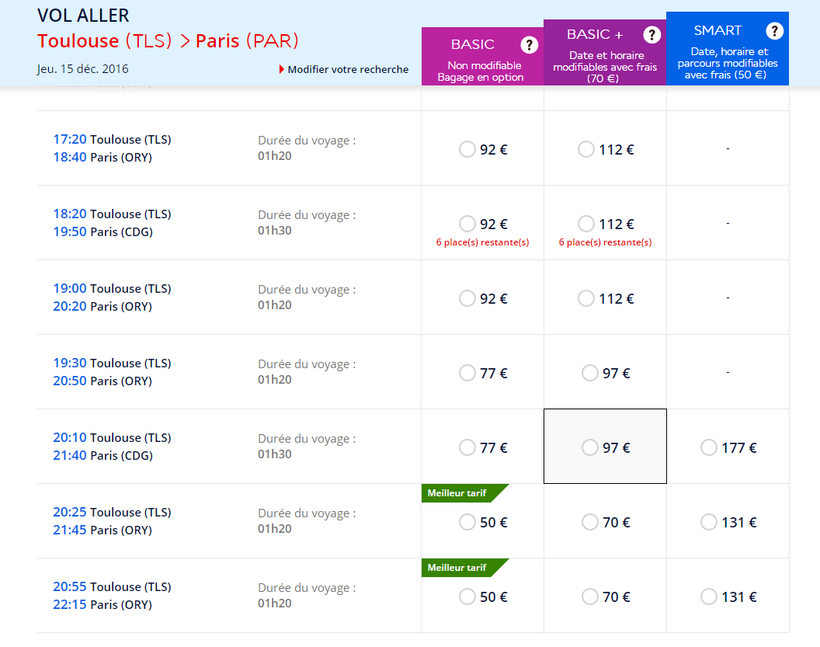Choose the 131 € SMART fare for the 20:25 flight
The width and height of the screenshot is (820, 647).
click(709, 522)
